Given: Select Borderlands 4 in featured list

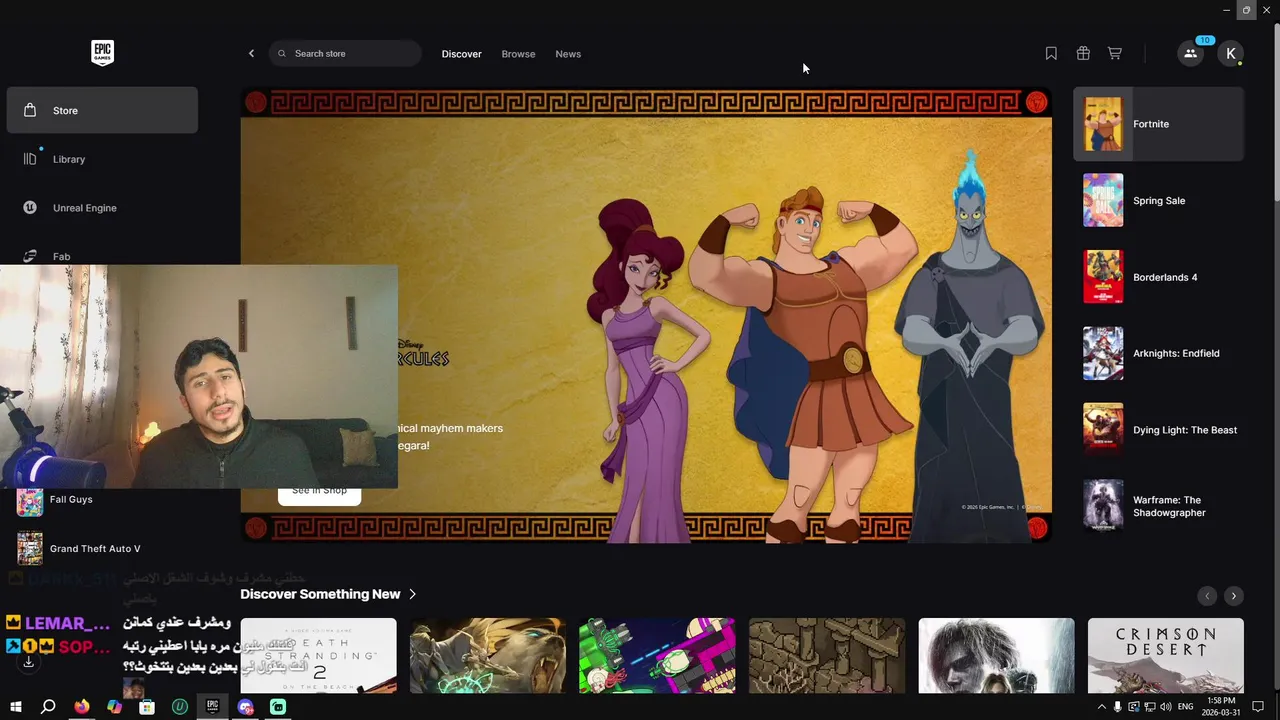Looking at the screenshot, I should pos(1158,277).
